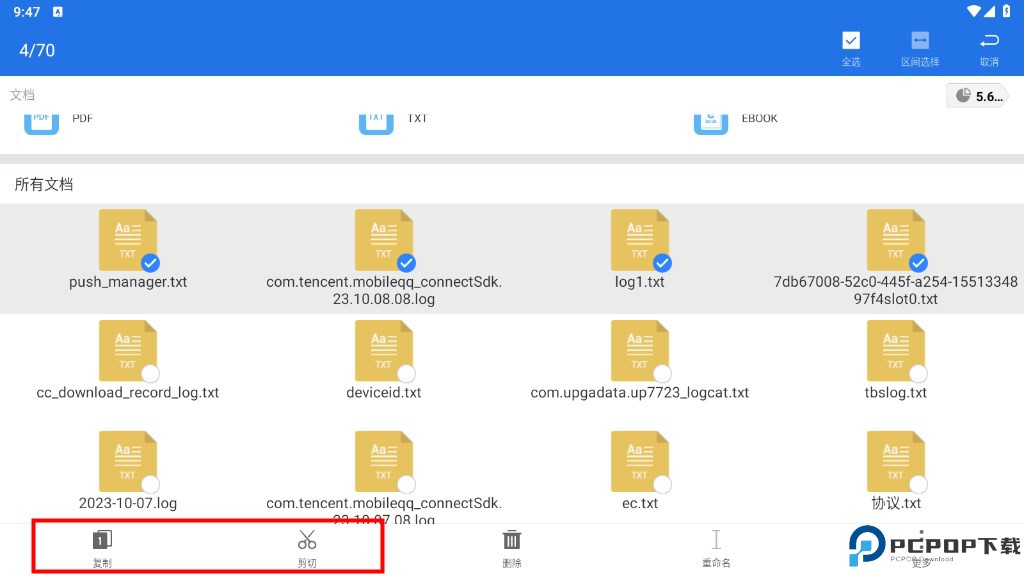Tap the 2023-10-07.log file icon
The image size is (1024, 576).
[x=127, y=460]
